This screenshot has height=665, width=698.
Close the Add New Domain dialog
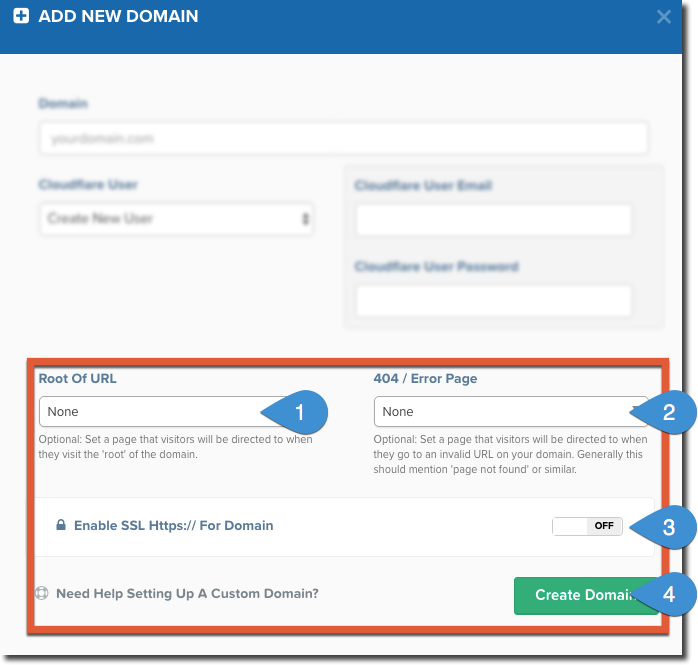click(x=663, y=17)
